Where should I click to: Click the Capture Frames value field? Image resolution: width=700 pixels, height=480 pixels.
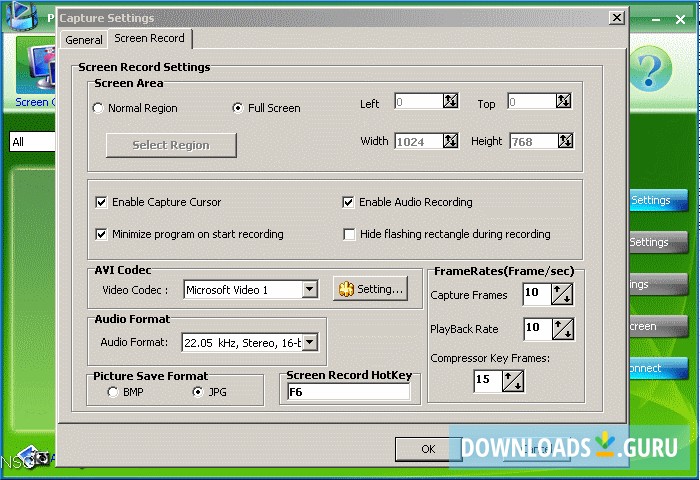537,294
